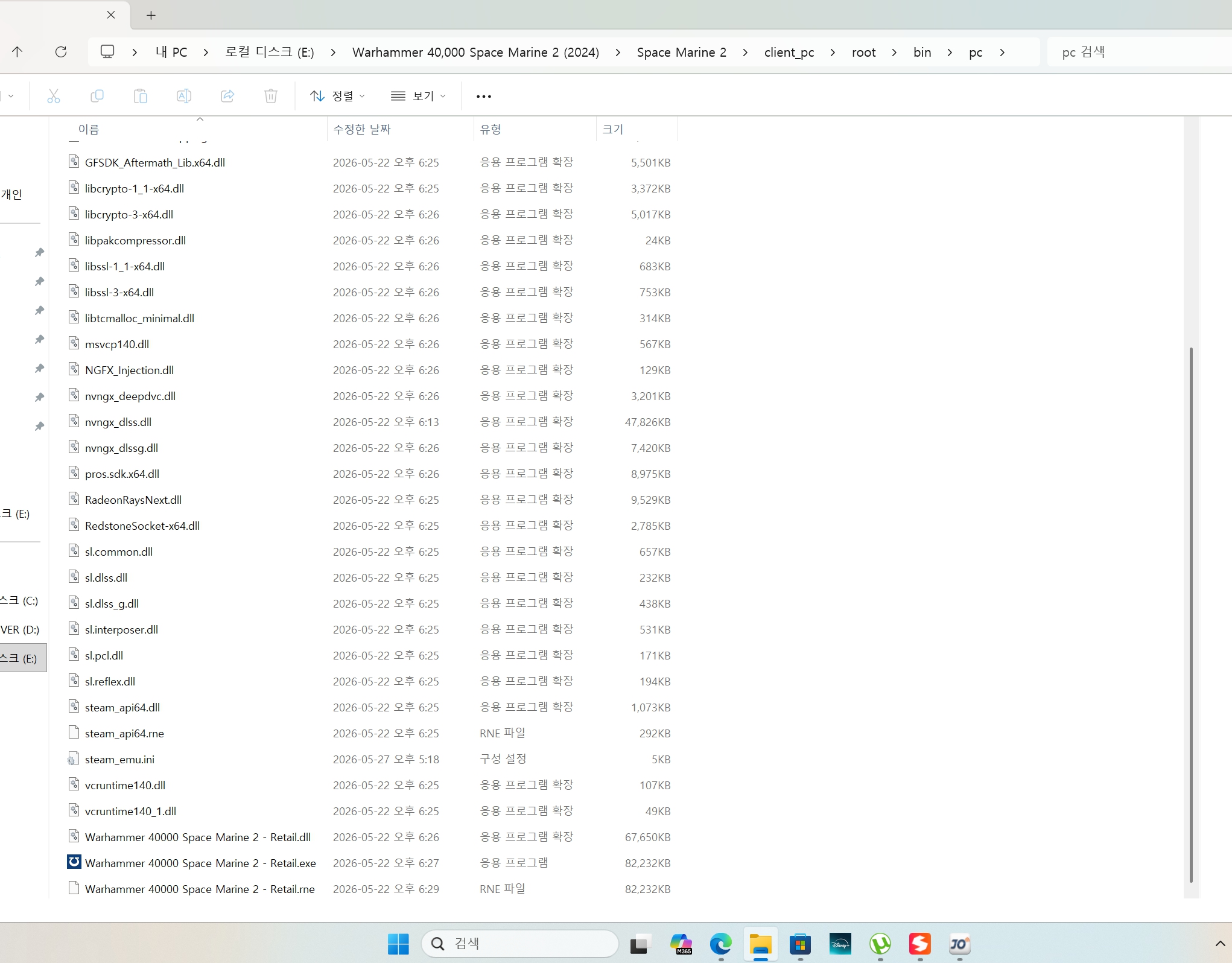Click File Explorer icon on taskbar
Screen dimensions: 1232x963
click(761, 944)
